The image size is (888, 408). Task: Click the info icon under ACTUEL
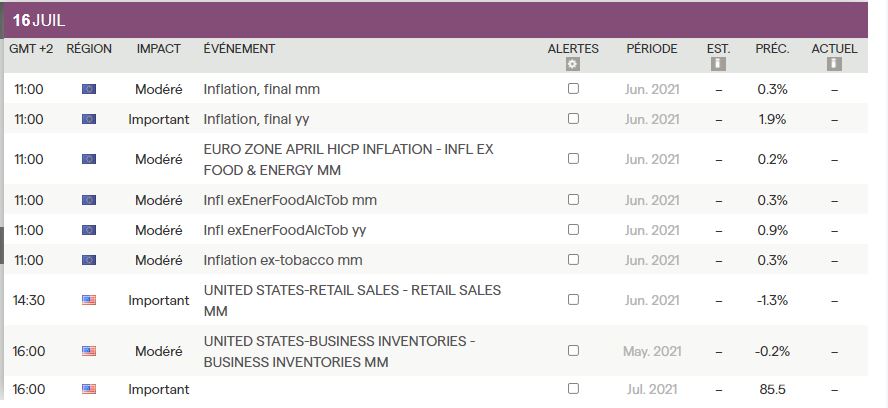tap(834, 64)
